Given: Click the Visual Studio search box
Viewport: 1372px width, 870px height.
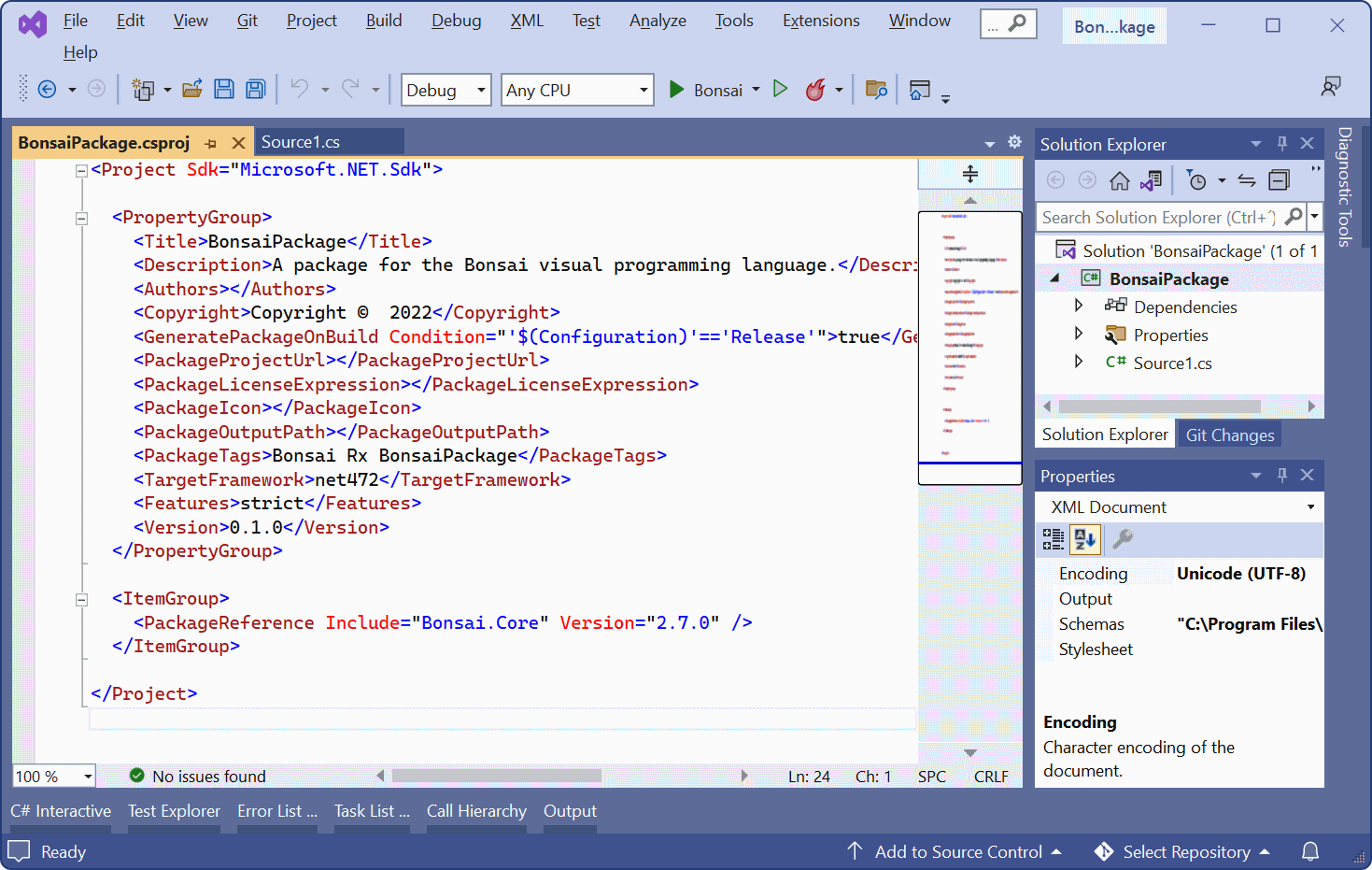Looking at the screenshot, I should click(x=1009, y=24).
